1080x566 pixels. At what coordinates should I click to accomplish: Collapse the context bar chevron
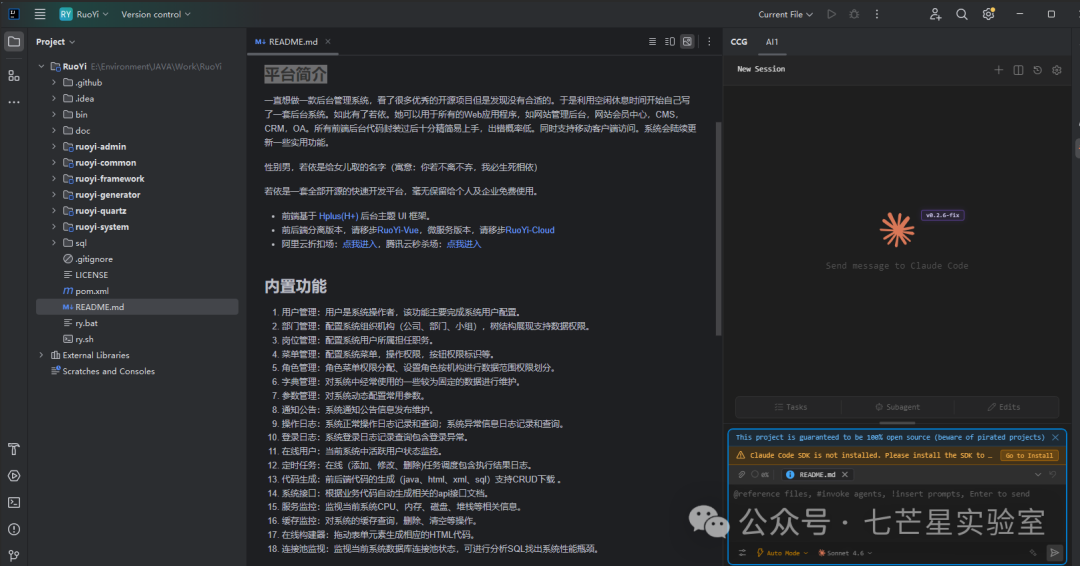[1038, 474]
